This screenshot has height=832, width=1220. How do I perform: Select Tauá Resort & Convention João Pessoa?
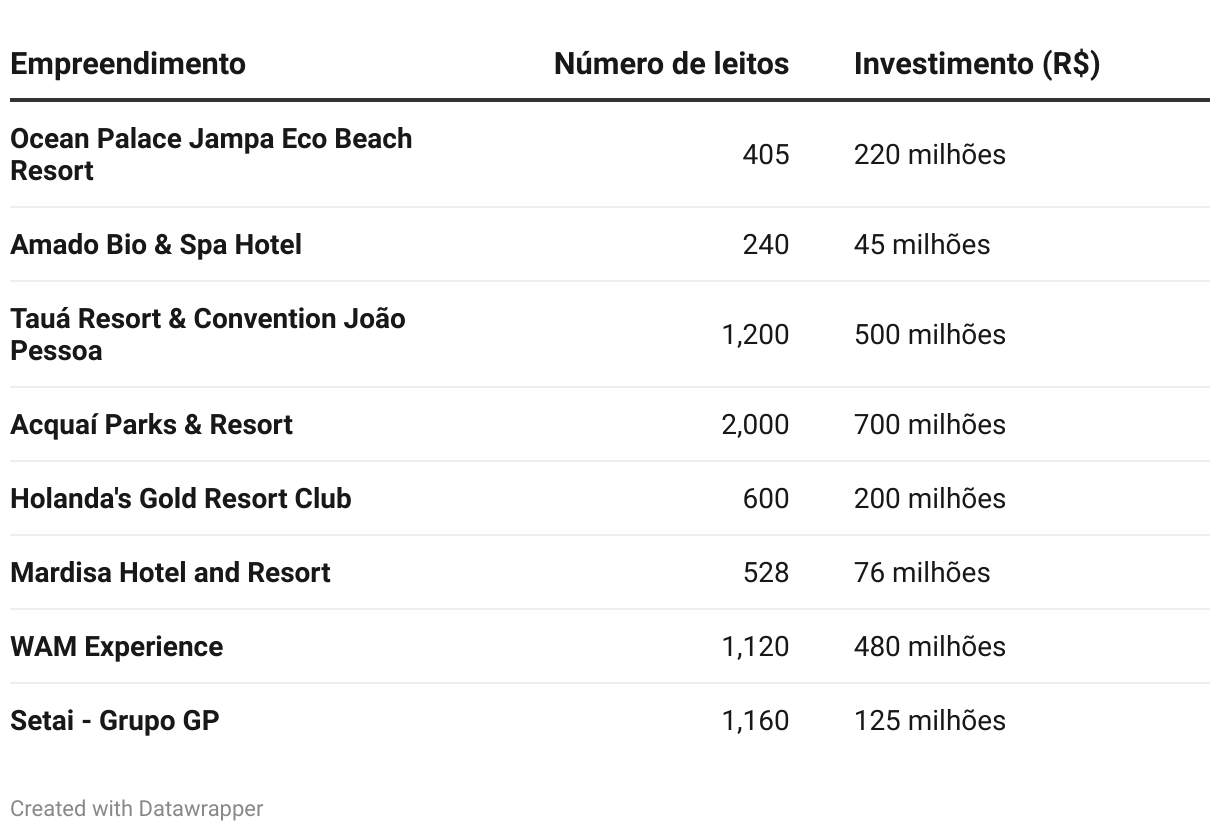click(x=208, y=334)
